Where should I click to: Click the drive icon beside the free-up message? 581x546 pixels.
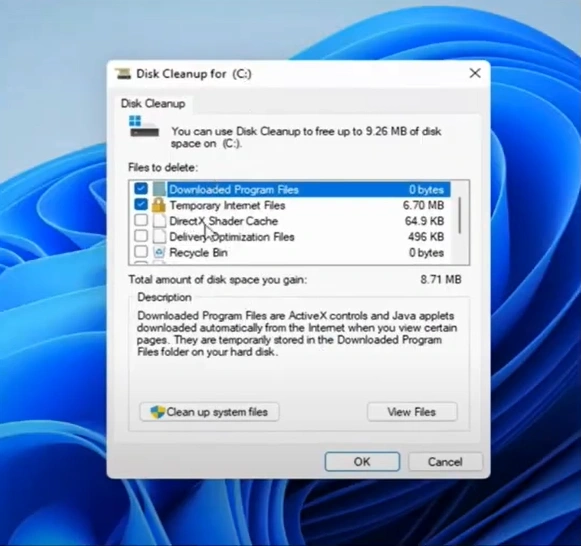point(144,127)
